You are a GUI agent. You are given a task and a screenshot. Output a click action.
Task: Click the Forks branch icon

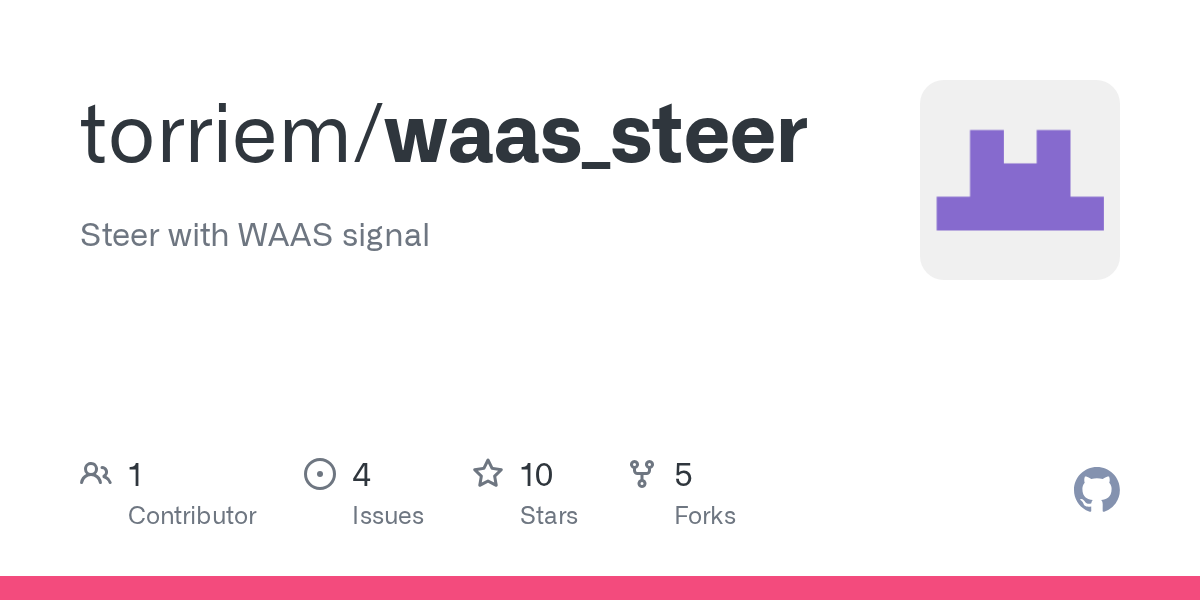[642, 474]
